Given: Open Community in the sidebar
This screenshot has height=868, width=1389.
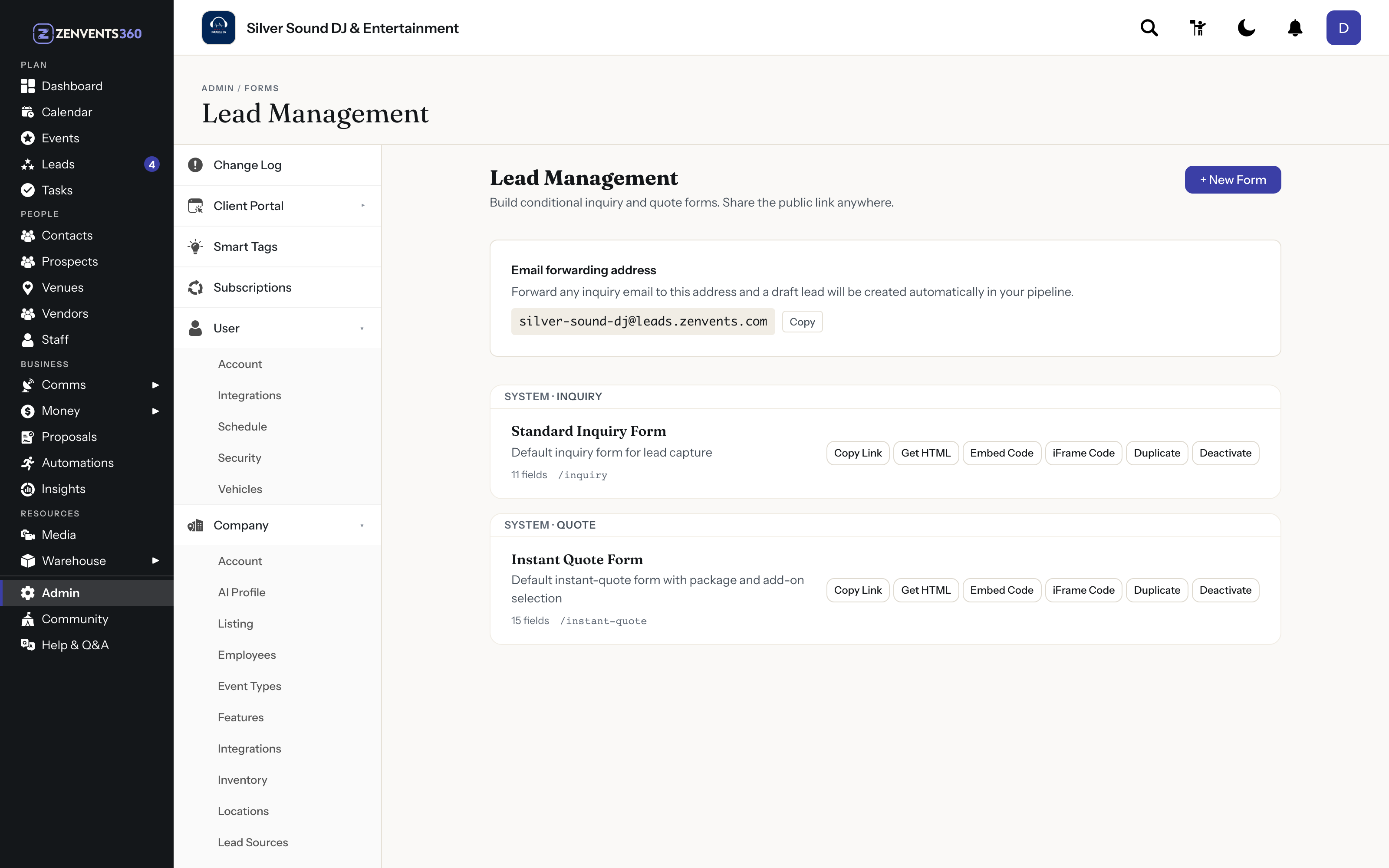Looking at the screenshot, I should point(87,619).
